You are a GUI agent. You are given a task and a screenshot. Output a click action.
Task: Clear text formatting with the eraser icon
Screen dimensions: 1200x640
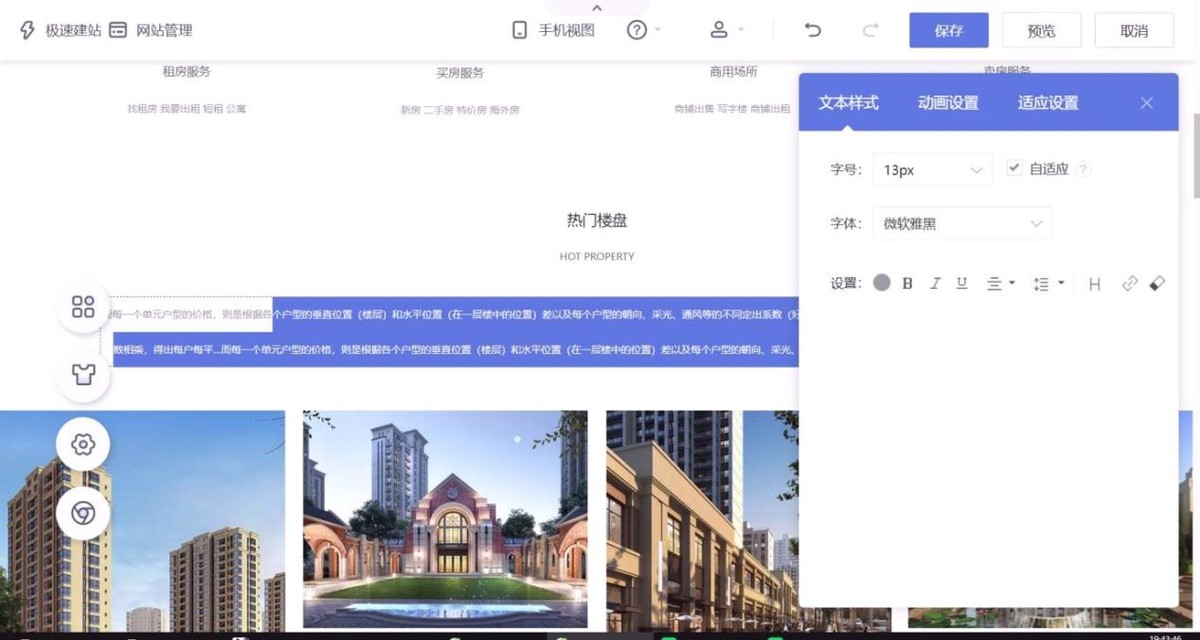(x=1157, y=283)
